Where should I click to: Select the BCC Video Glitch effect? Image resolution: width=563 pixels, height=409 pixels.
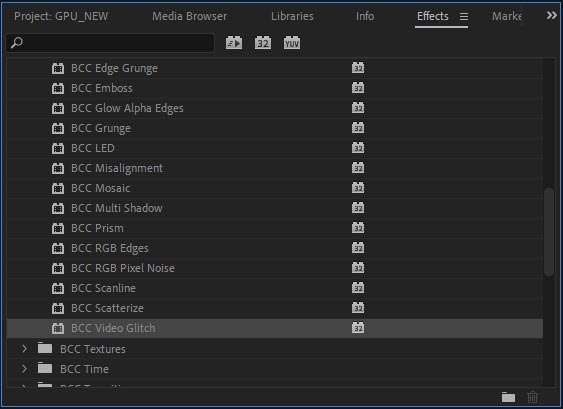tap(113, 328)
